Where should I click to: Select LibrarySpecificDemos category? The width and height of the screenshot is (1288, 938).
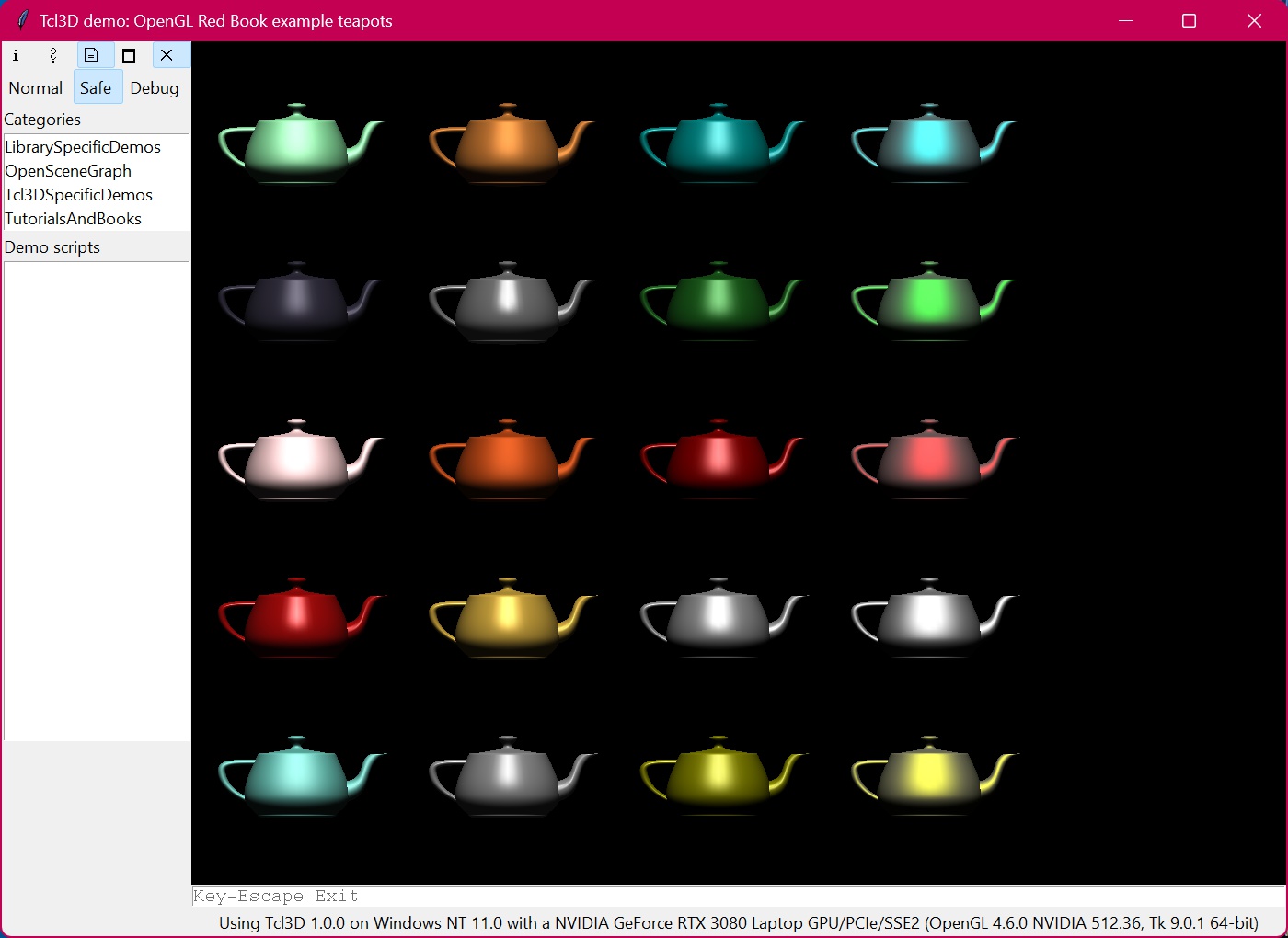pyautogui.click(x=96, y=147)
